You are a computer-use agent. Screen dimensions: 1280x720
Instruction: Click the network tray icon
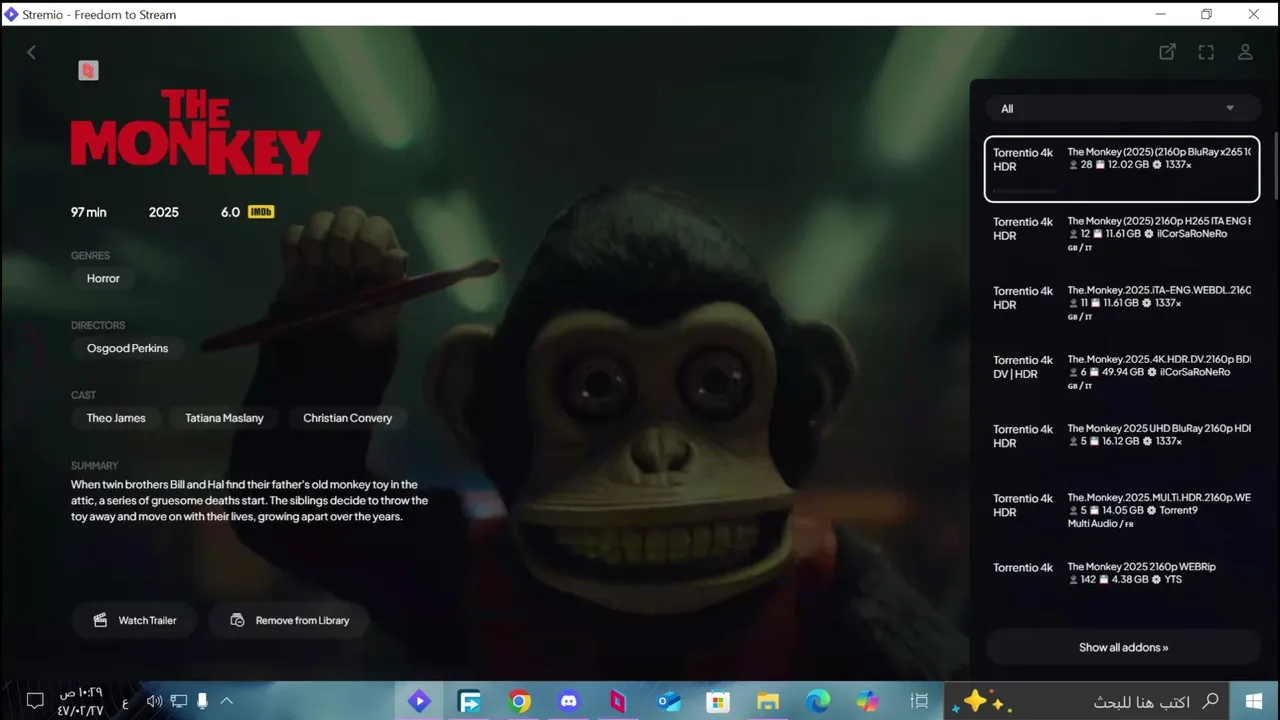point(178,701)
